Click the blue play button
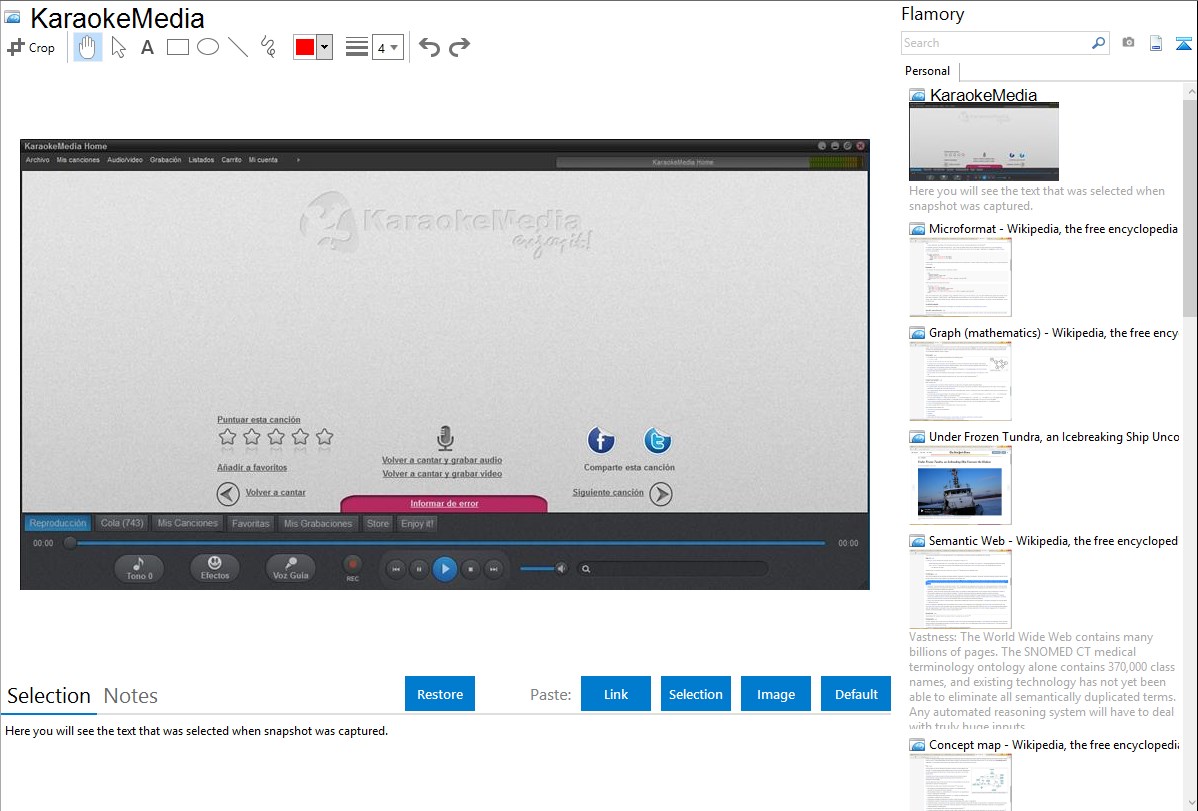The width and height of the screenshot is (1198, 811). click(x=445, y=569)
